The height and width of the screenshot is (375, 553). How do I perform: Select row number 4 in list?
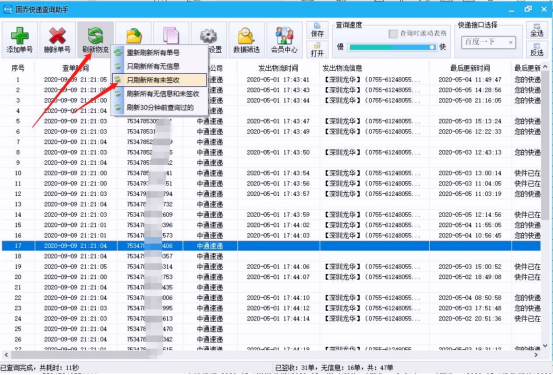[x=18, y=111]
